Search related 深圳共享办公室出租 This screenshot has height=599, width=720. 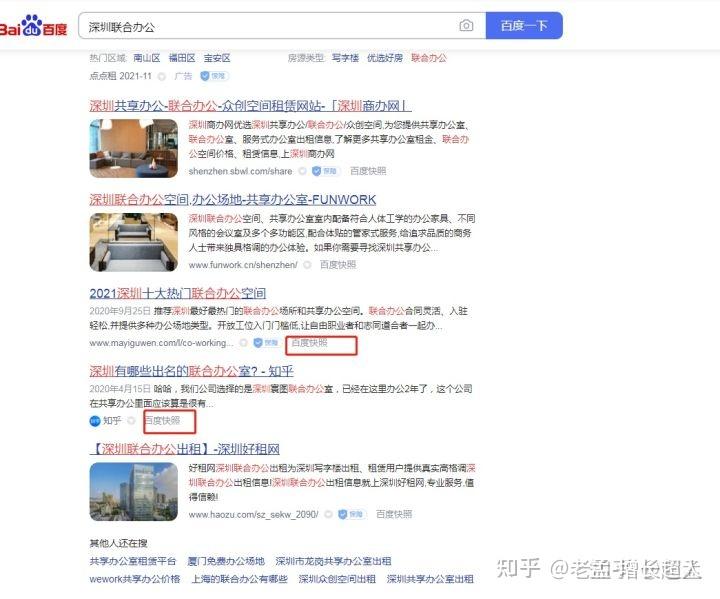[x=430, y=579]
